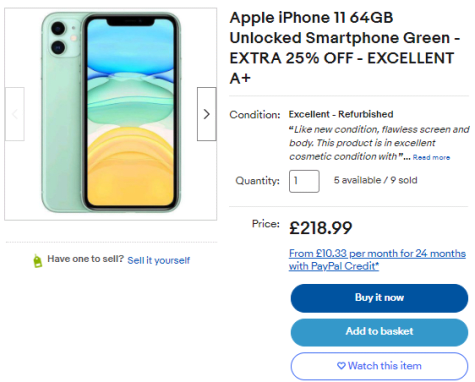Click the Condition: label
Viewport: 475px width, 382px height.
[x=255, y=115]
